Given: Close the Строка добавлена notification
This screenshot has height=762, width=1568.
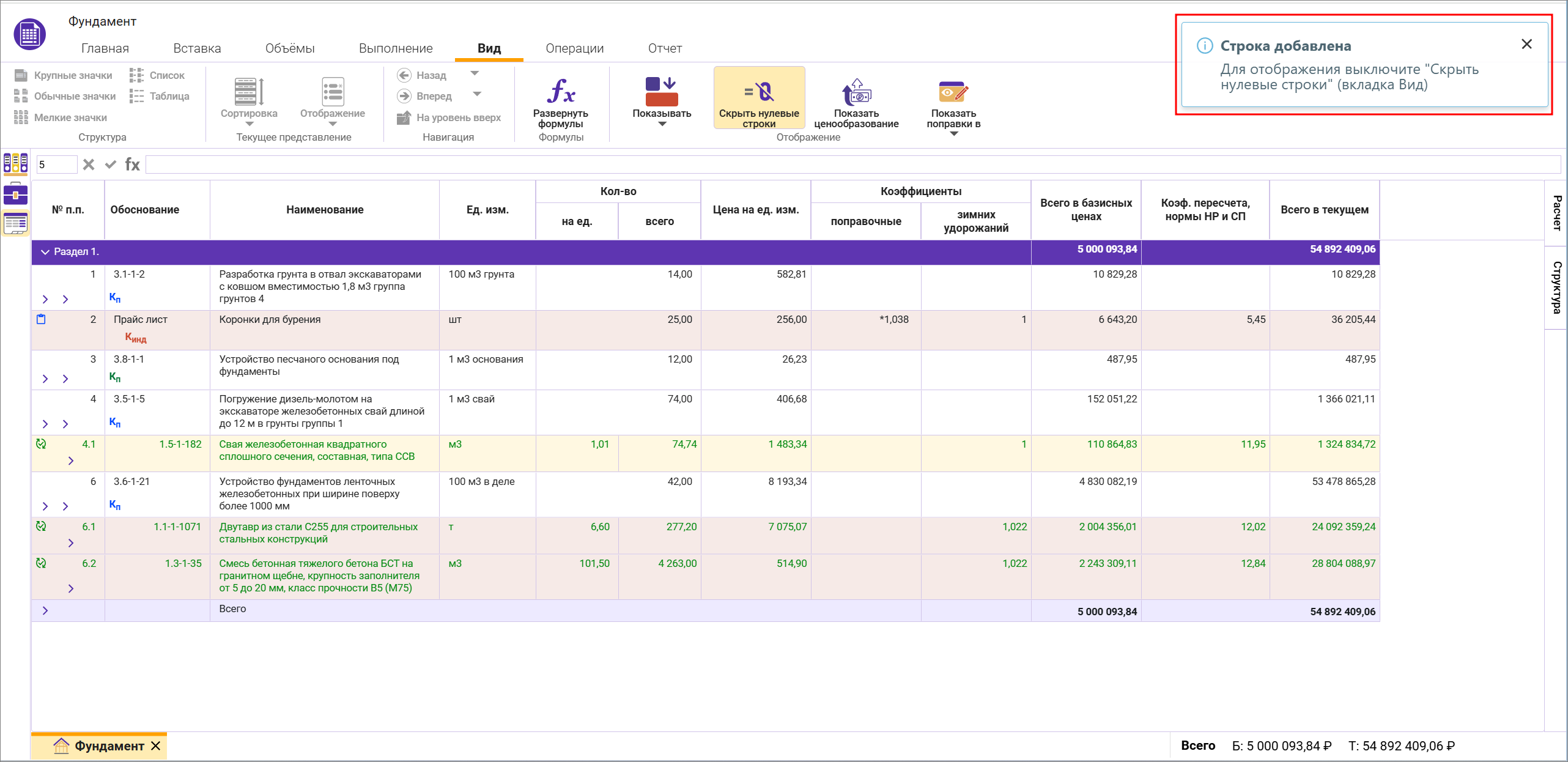Looking at the screenshot, I should click(x=1526, y=44).
